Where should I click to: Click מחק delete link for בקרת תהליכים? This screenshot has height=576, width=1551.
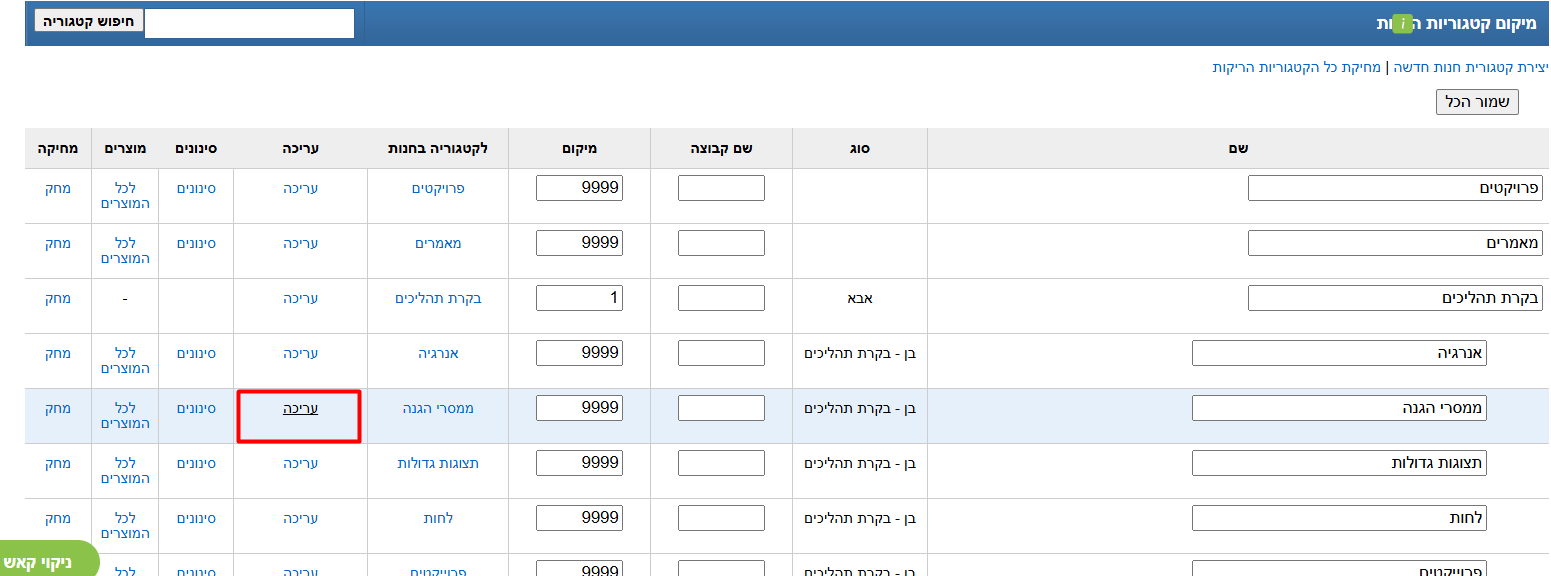pyautogui.click(x=58, y=298)
